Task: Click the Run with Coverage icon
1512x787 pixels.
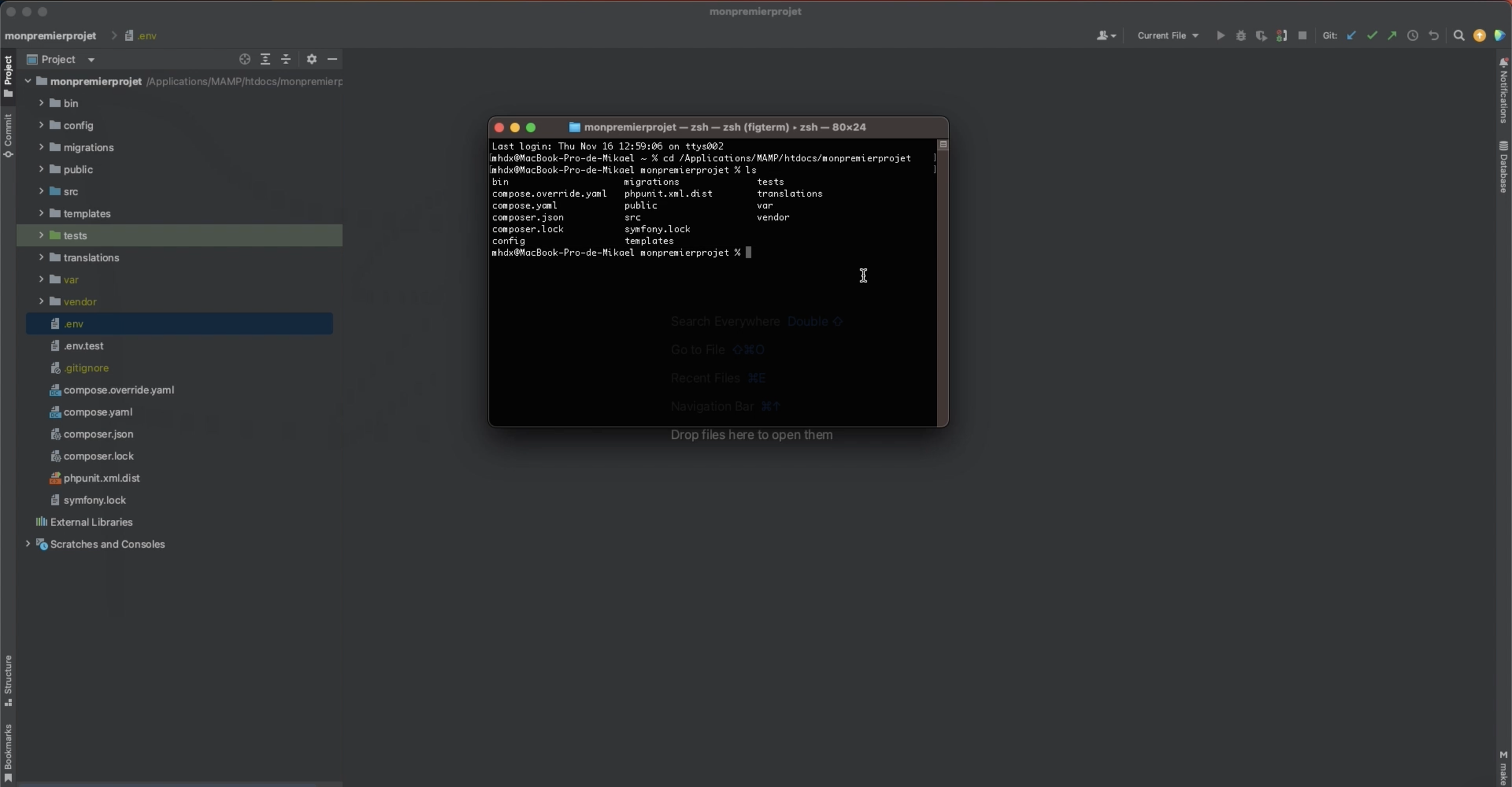Action: 1261,36
